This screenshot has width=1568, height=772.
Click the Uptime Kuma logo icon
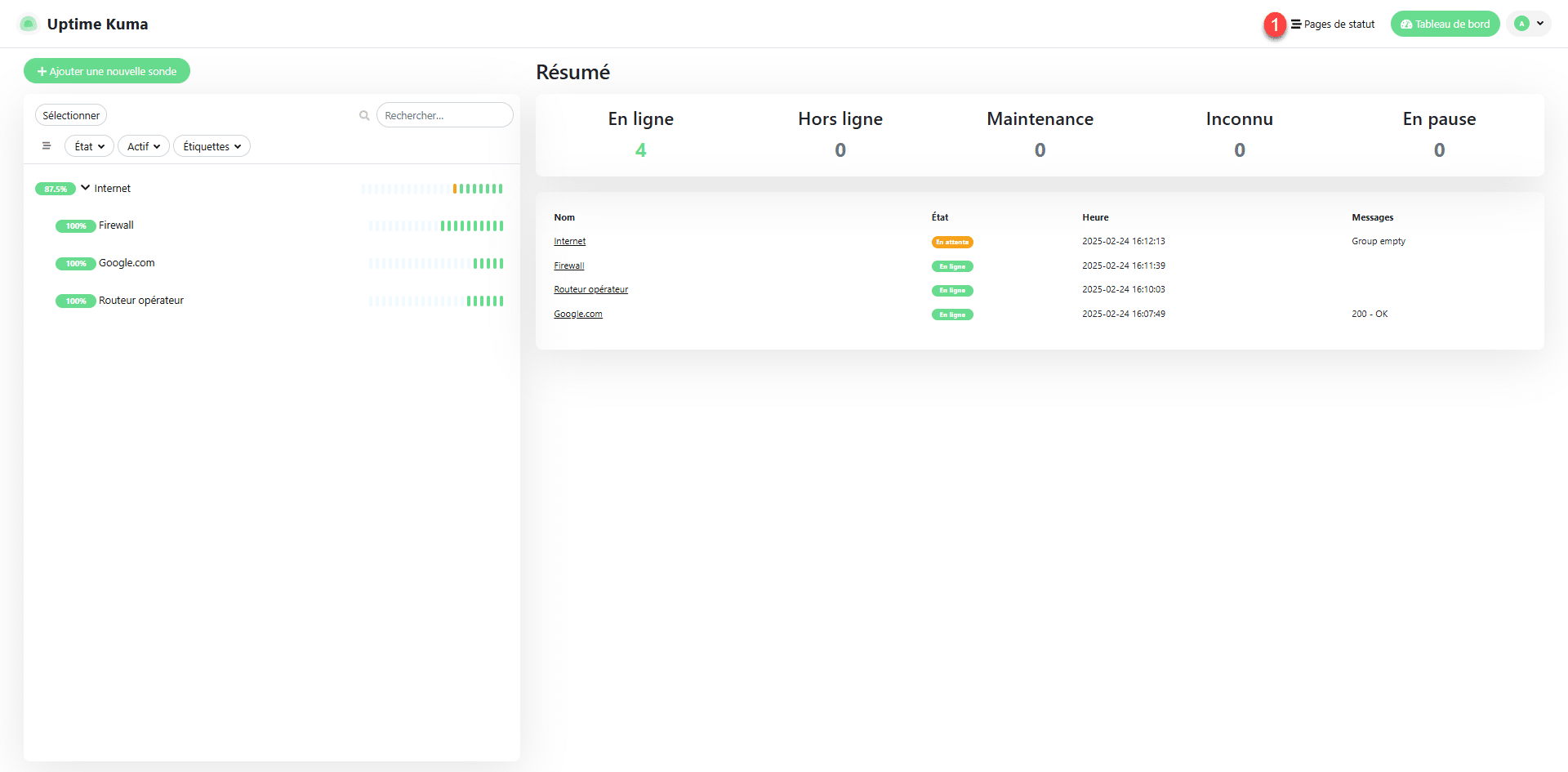tap(28, 24)
